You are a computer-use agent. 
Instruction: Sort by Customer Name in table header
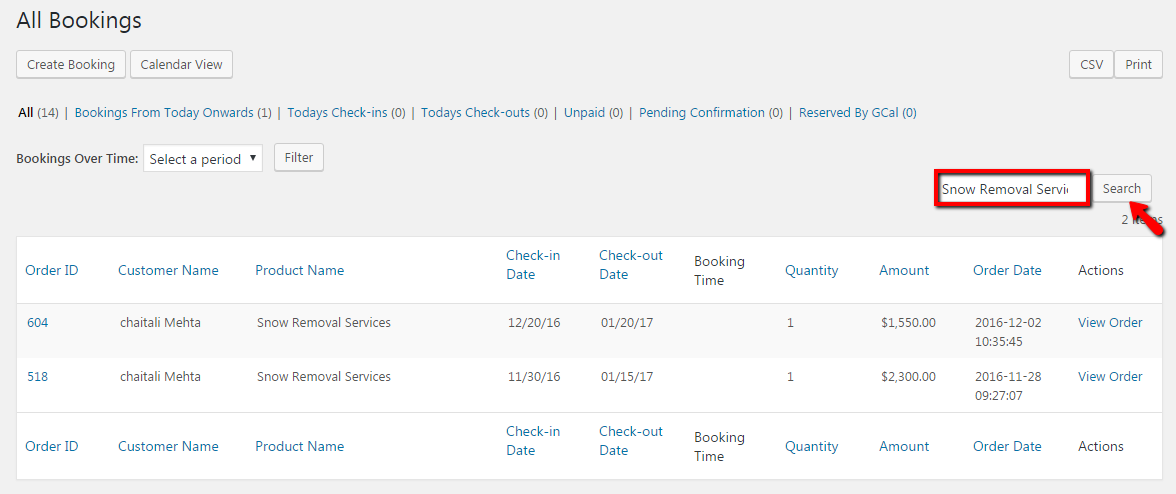(x=168, y=271)
